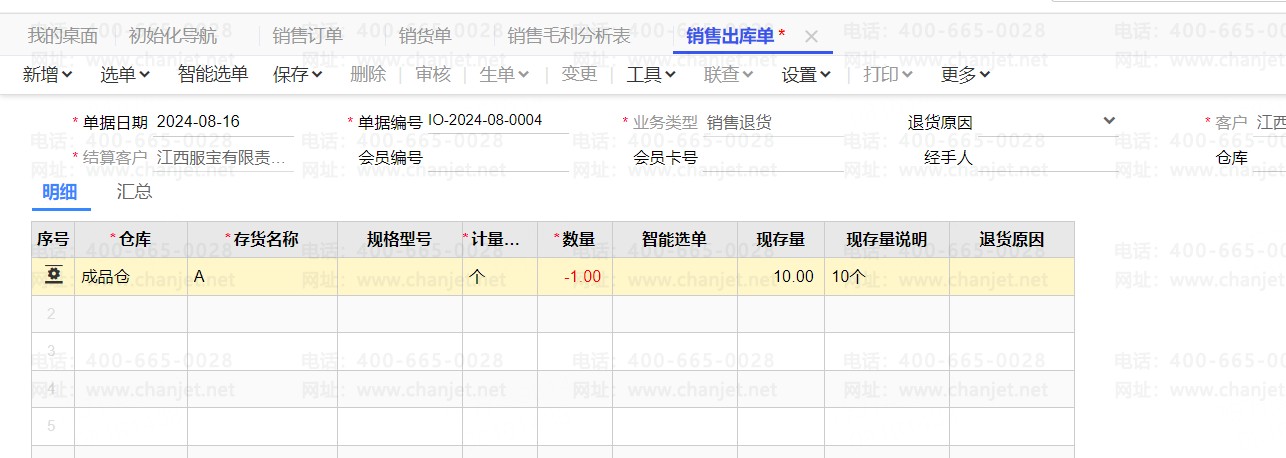Screen dimensions: 1286x458
Task: Click the 经手人 input field
Action: pyautogui.click(x=1047, y=157)
